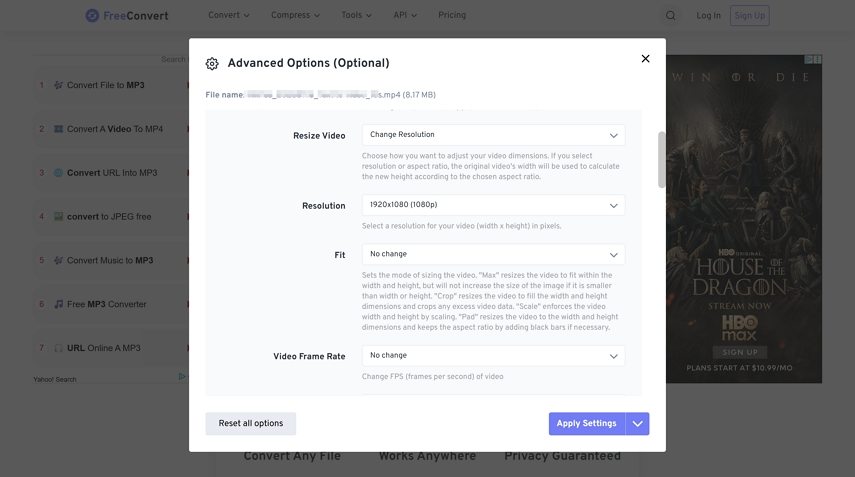
Task: Expand the arrow next to Apply Settings
Action: (x=637, y=424)
